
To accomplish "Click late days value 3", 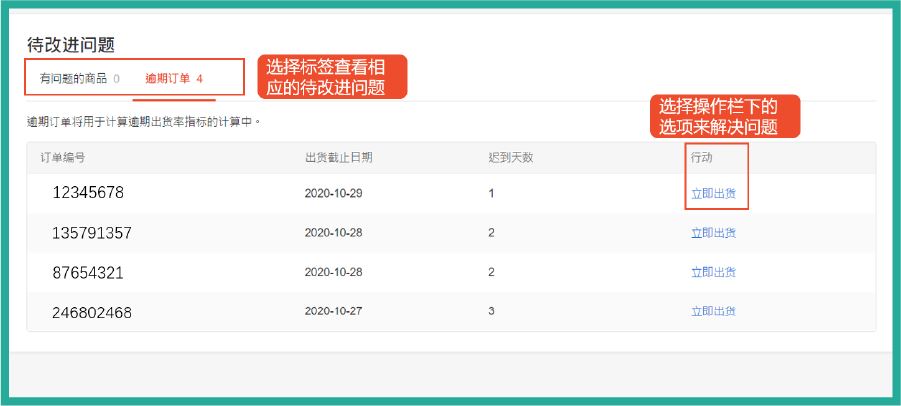I will pos(491,311).
